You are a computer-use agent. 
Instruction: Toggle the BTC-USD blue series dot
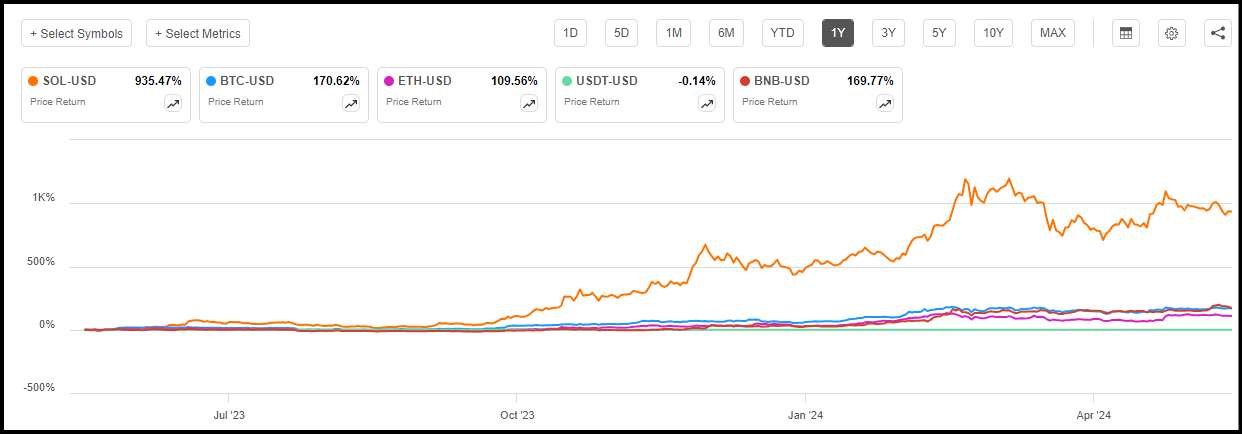click(212, 81)
